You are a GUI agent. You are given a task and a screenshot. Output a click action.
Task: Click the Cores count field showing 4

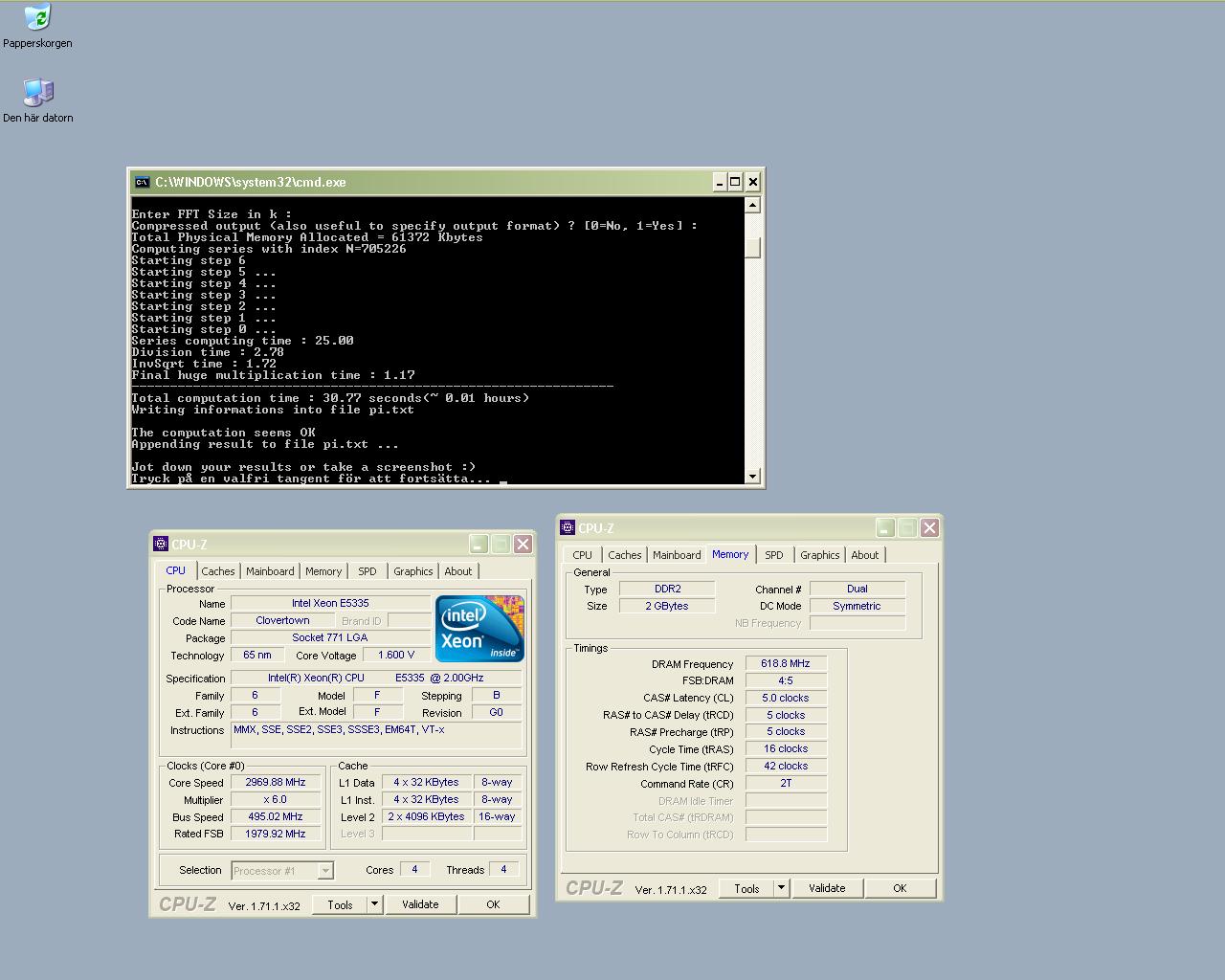pyautogui.click(x=414, y=869)
